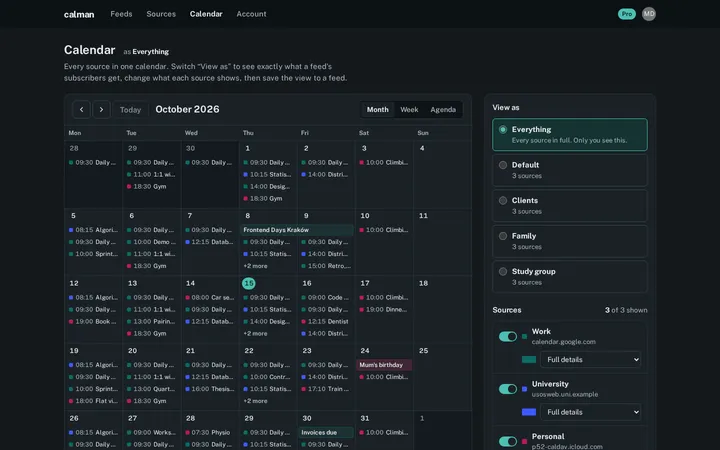
Task: Open 09:00 Code... event on October 16
Action: pos(326,297)
